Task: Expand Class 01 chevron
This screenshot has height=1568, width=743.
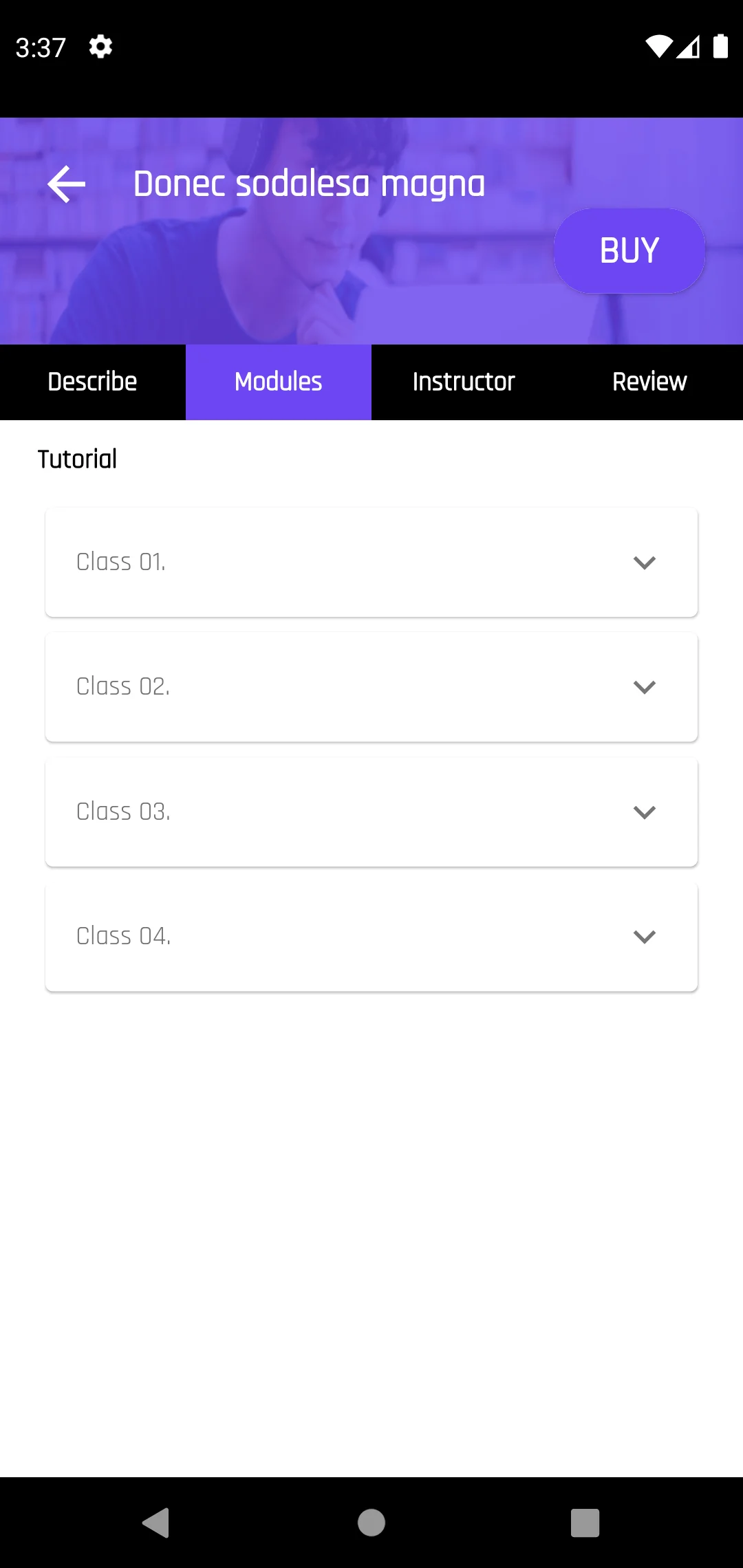Action: pos(644,563)
